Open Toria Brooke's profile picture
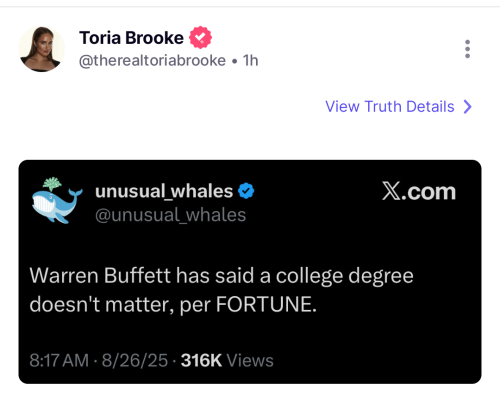 coord(41,49)
